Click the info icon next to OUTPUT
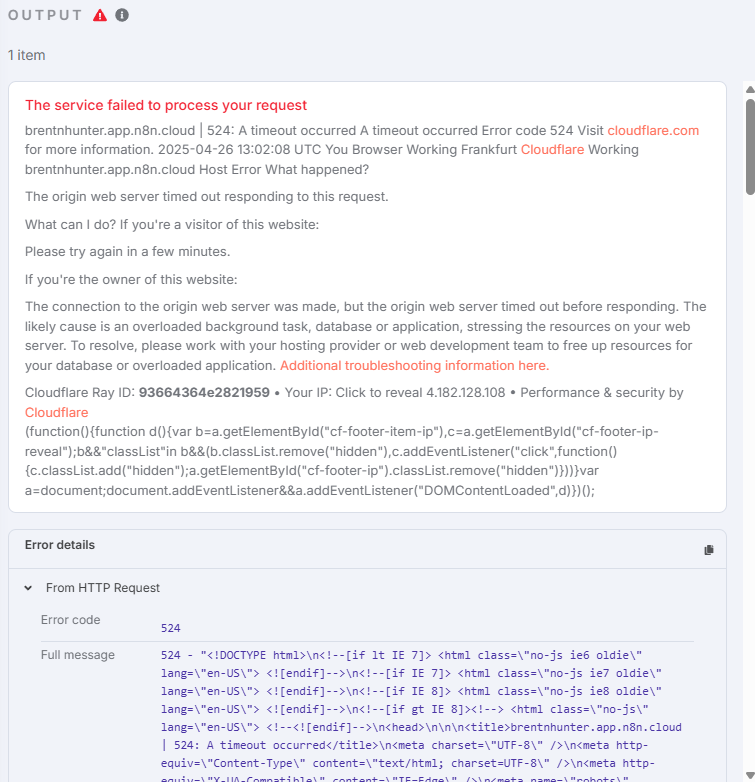 coord(122,15)
